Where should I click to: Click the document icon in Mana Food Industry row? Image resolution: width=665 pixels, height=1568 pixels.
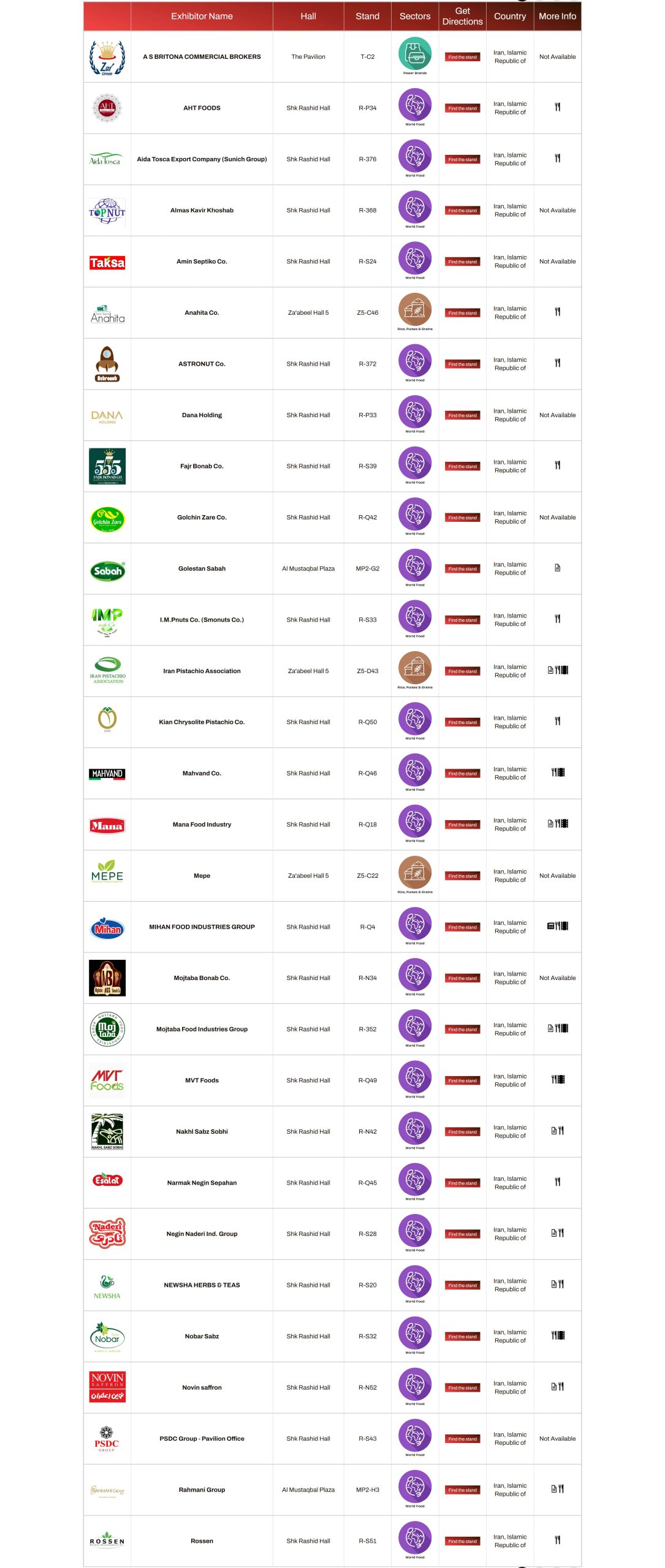550,824
